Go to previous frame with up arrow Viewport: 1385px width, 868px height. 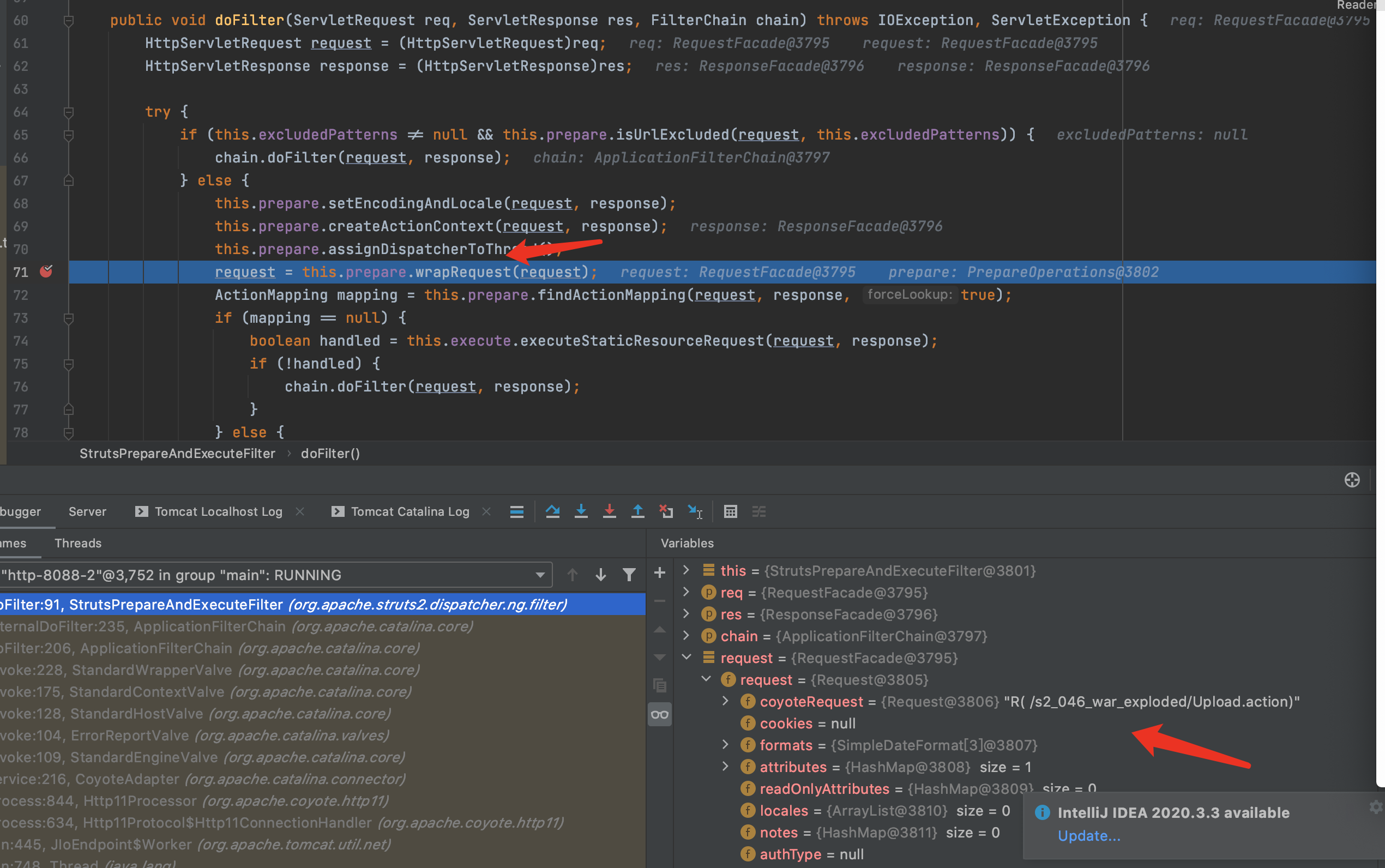572,575
